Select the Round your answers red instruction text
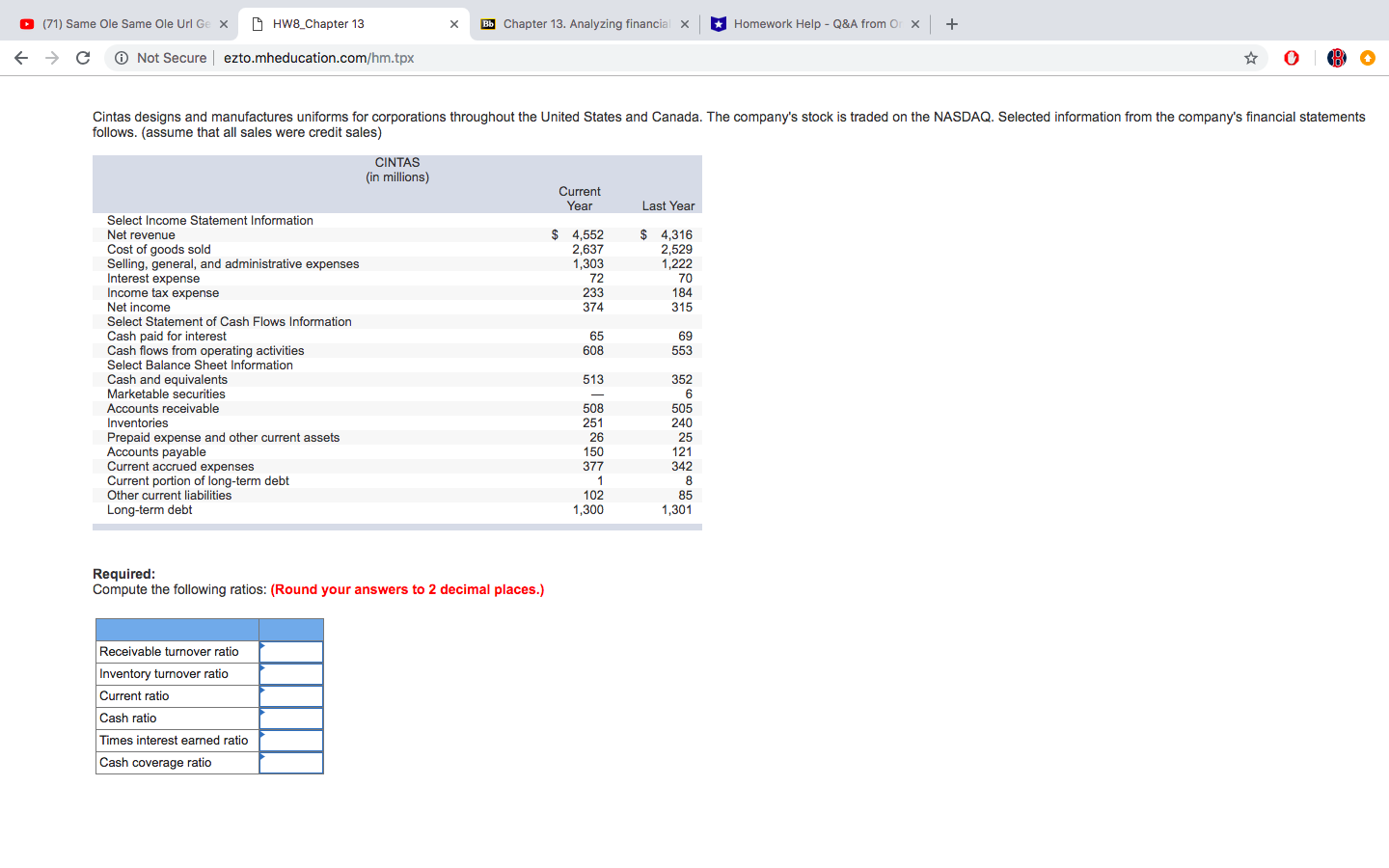 [x=407, y=590]
